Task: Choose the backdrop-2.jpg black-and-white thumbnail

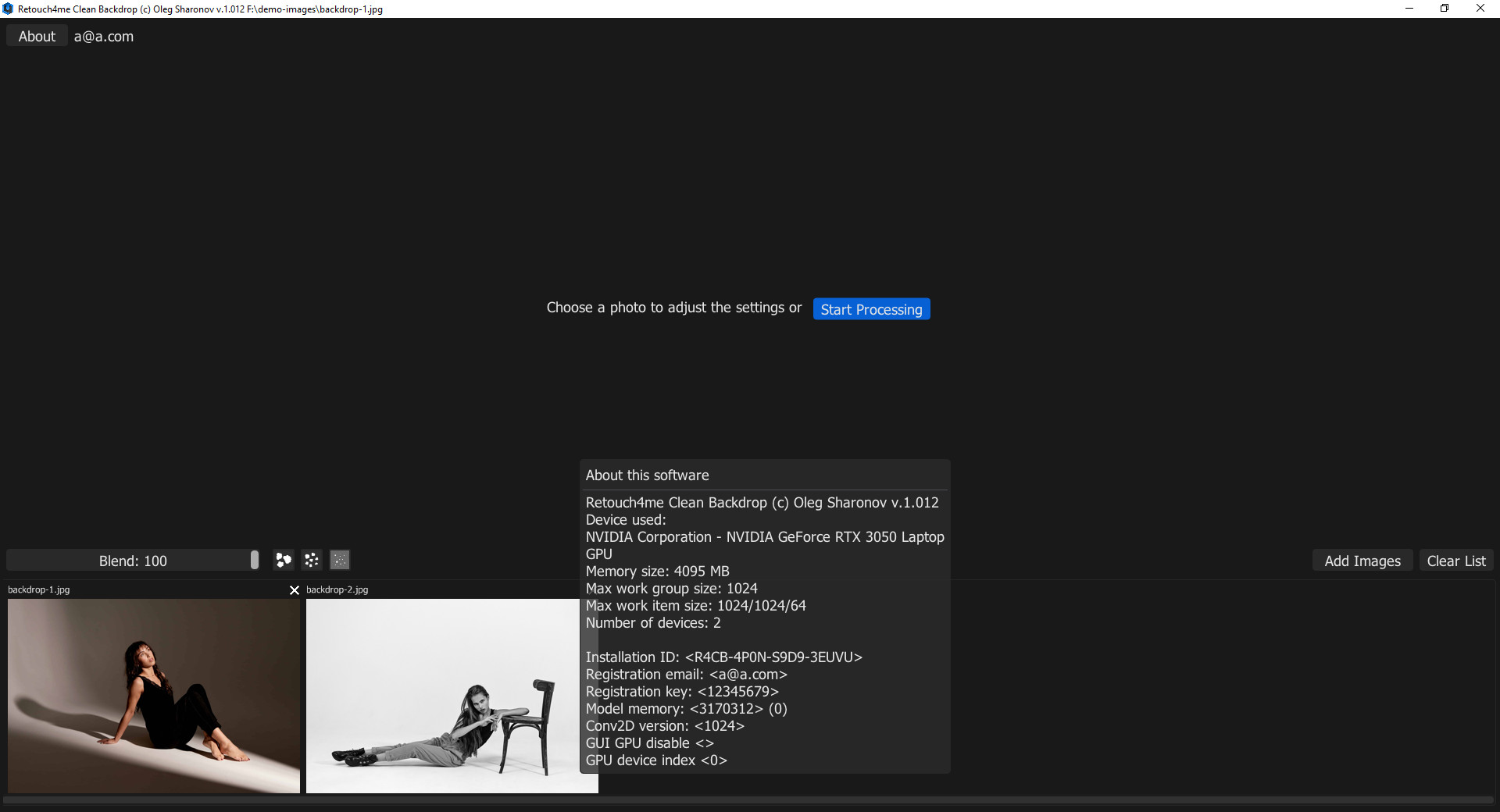Action: pos(442,696)
